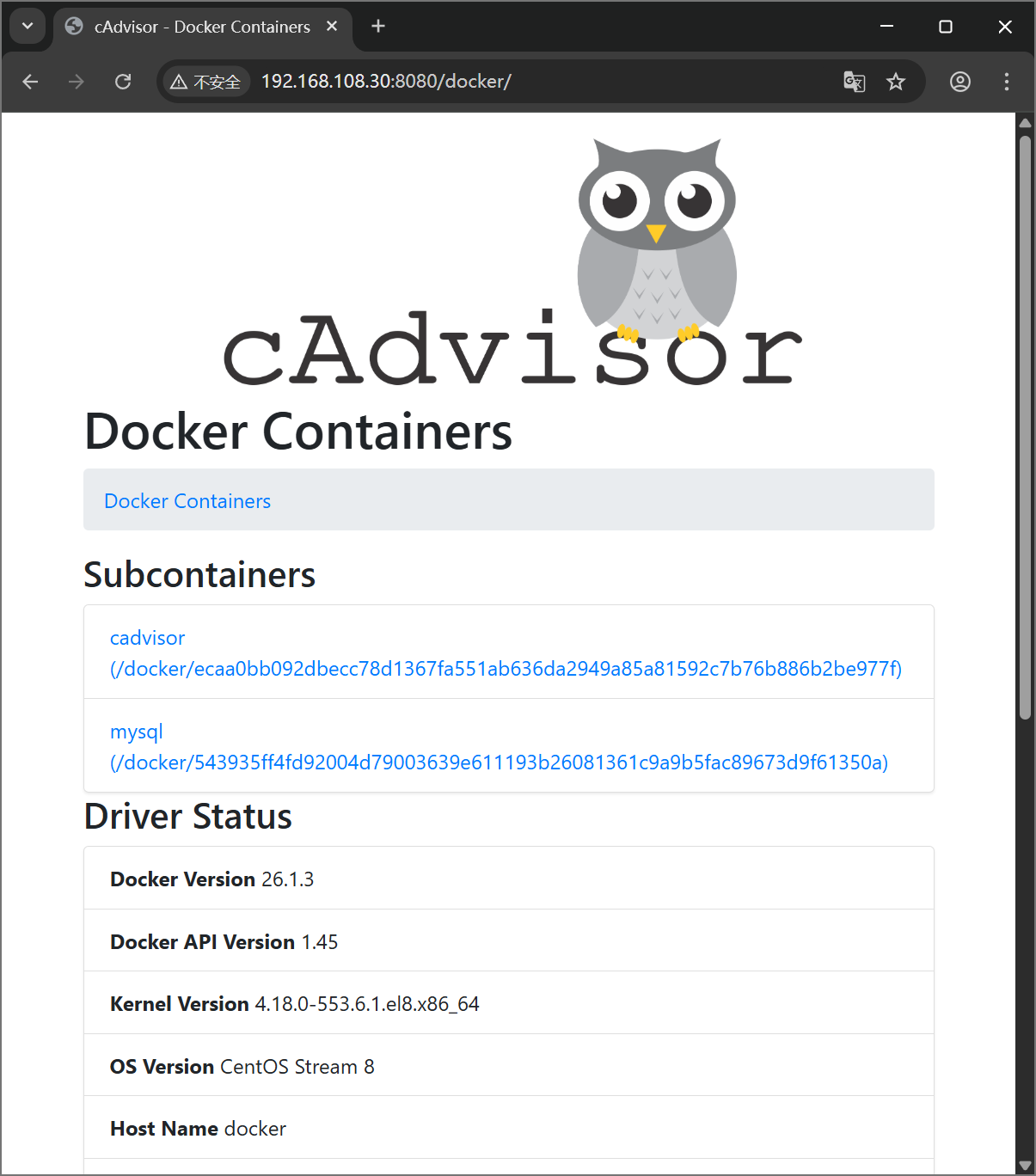Click the Kernel Version row text
This screenshot has width=1036, height=1176.
click(x=295, y=1004)
